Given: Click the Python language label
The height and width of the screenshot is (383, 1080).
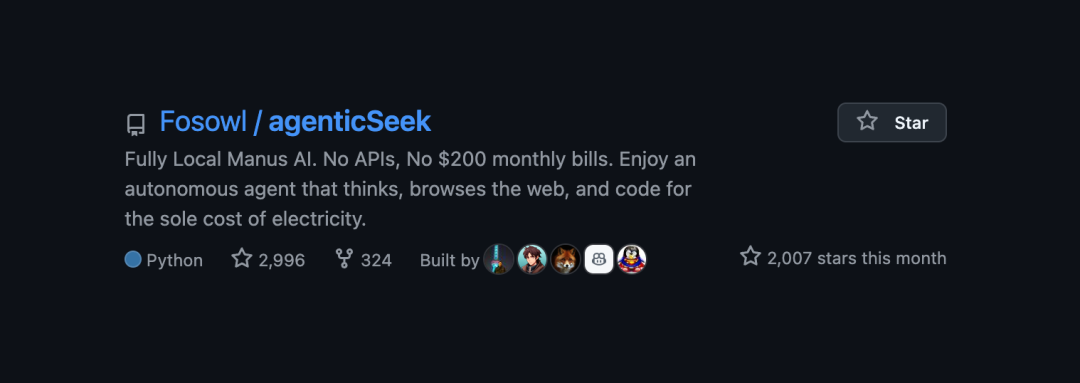Looking at the screenshot, I should click(x=174, y=260).
